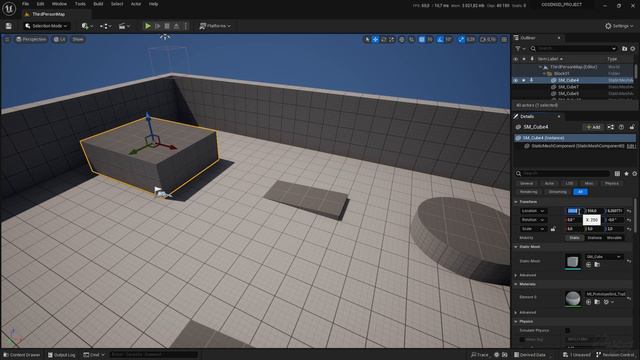Open the Build menu
This screenshot has width=640, height=360.
[98, 4]
